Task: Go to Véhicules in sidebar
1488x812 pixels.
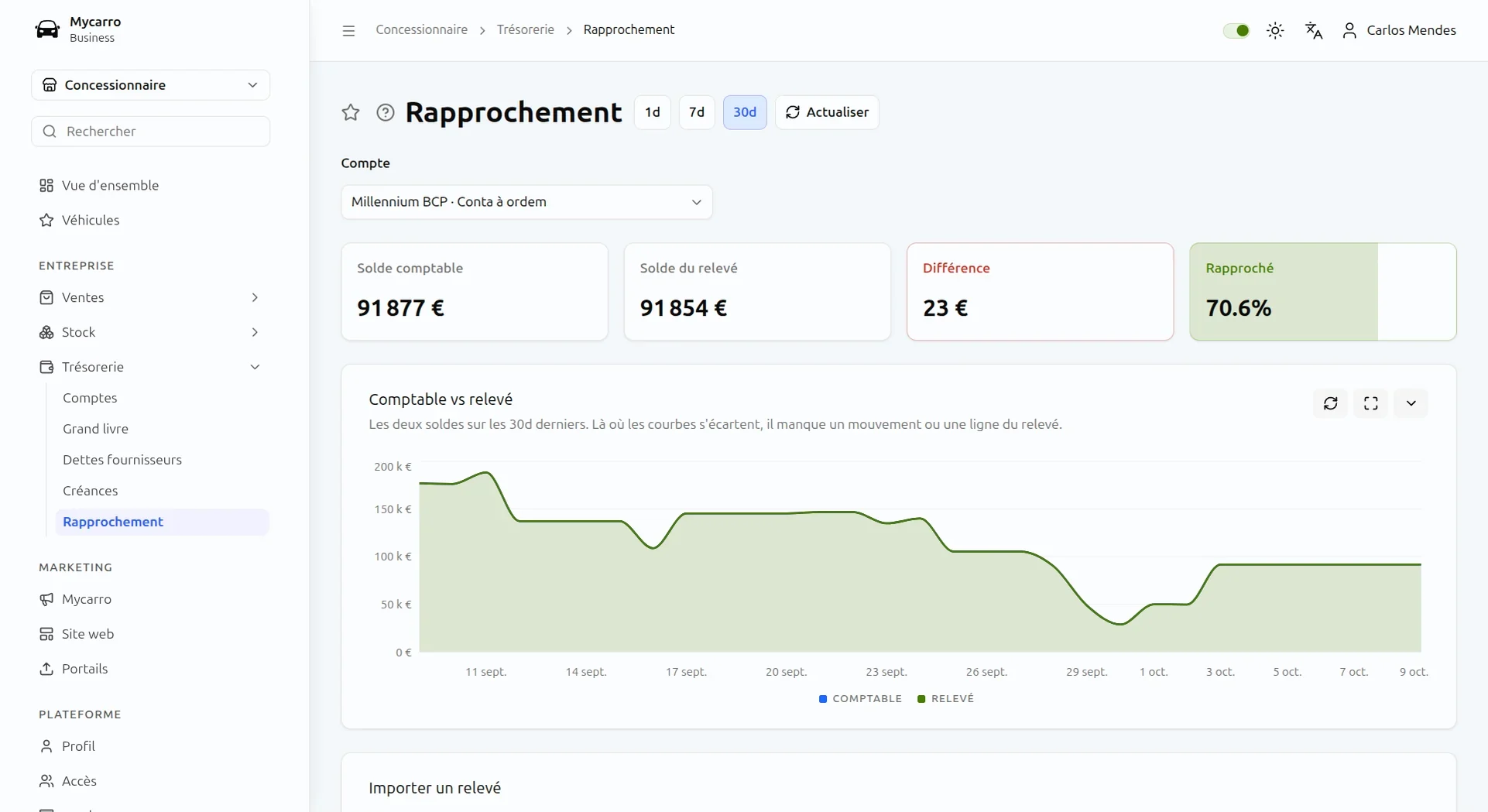Action: [150, 220]
